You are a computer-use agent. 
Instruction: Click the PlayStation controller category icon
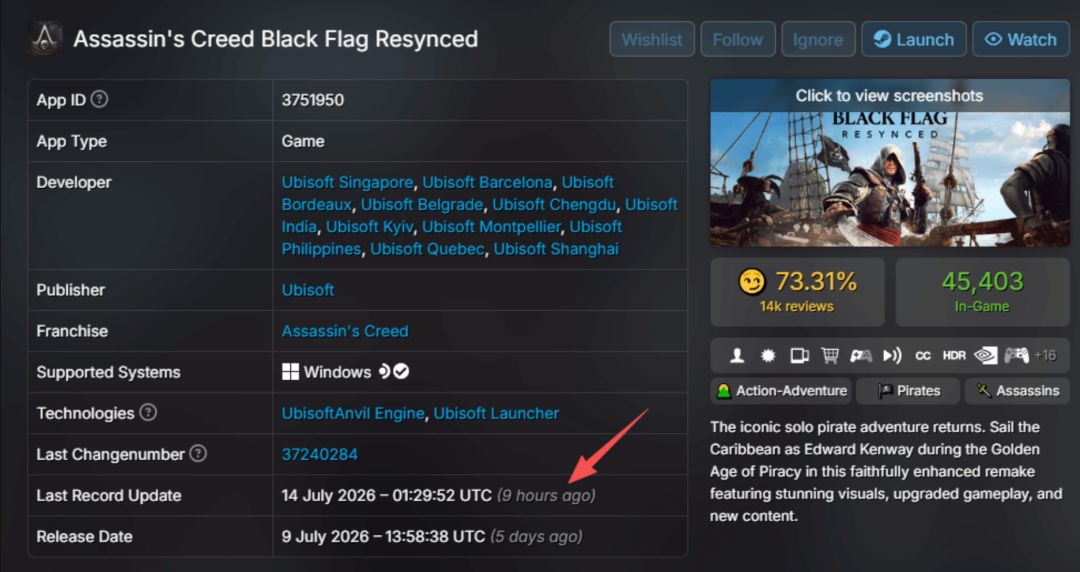(x=1016, y=356)
